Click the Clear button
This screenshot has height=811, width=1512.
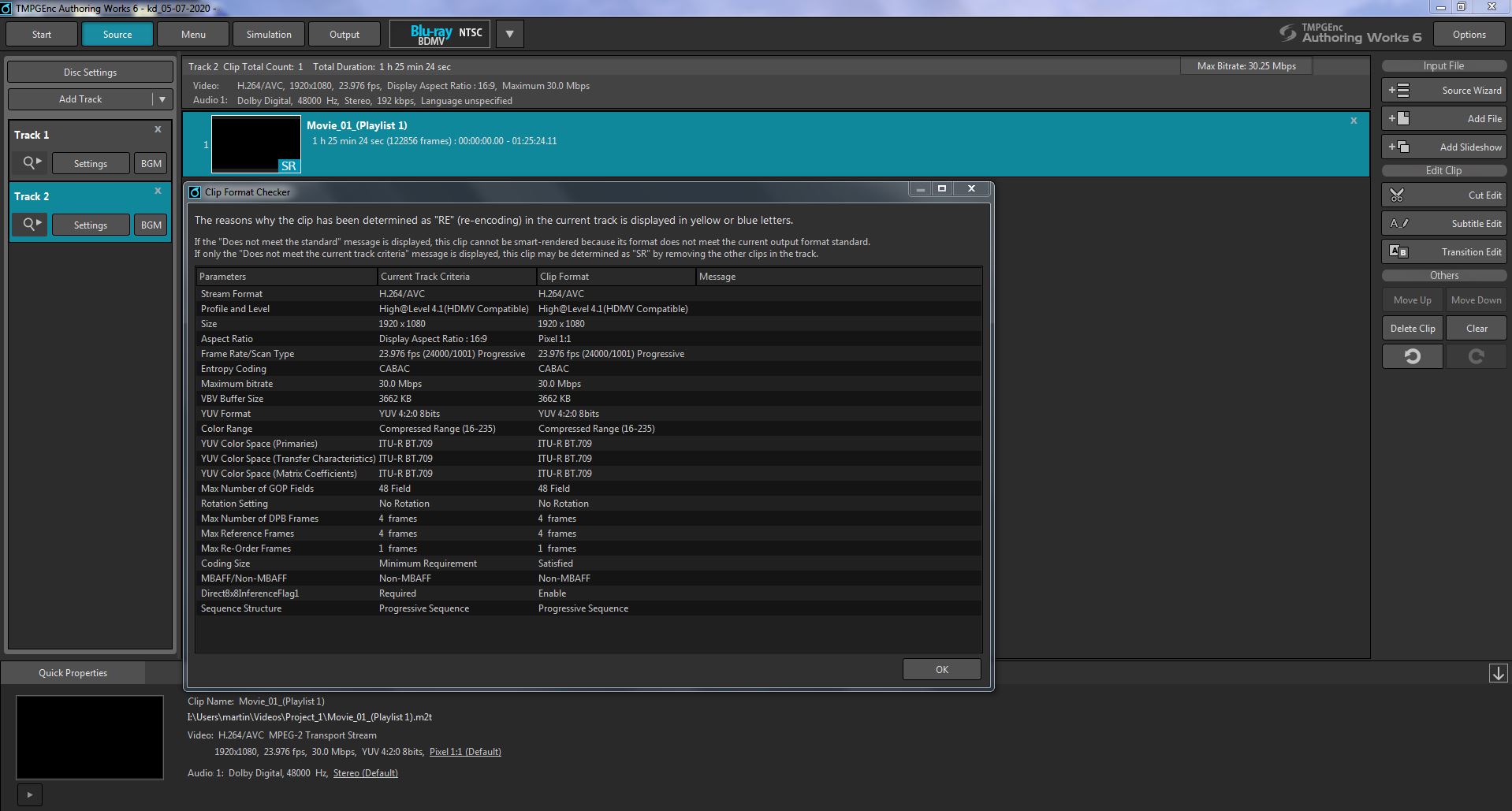click(1476, 329)
